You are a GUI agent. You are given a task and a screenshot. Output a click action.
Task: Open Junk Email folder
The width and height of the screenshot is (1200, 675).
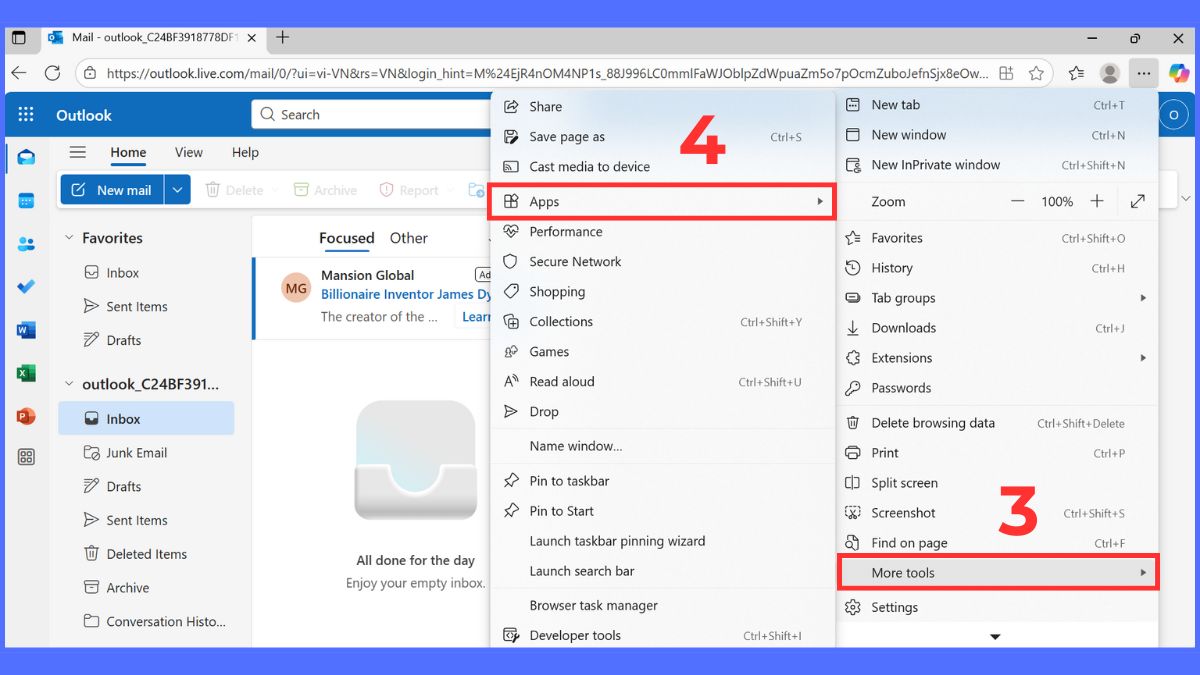146,453
